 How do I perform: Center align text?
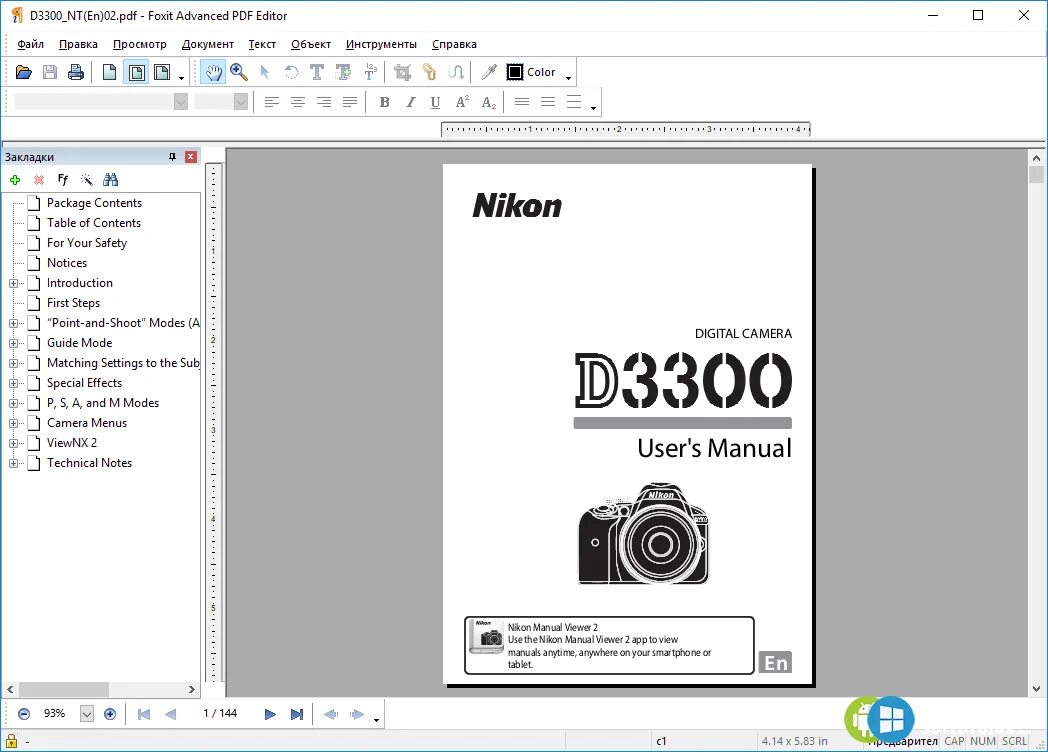[x=297, y=102]
